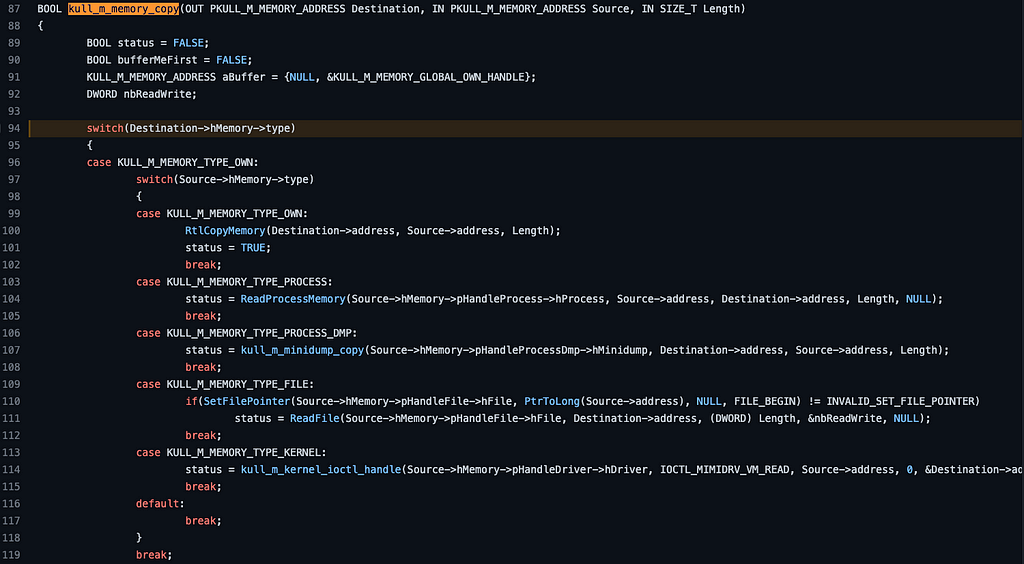This screenshot has height=564, width=1024.
Task: Click the highlighted kull_m_memory_copy function name
Action: (123, 9)
